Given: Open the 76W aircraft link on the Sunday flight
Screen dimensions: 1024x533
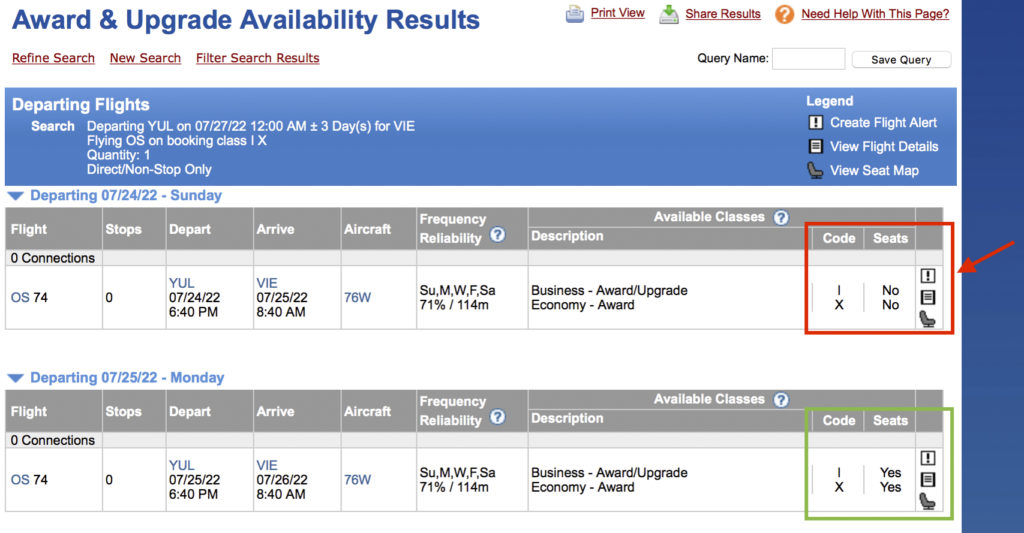Looking at the screenshot, I should pyautogui.click(x=357, y=297).
